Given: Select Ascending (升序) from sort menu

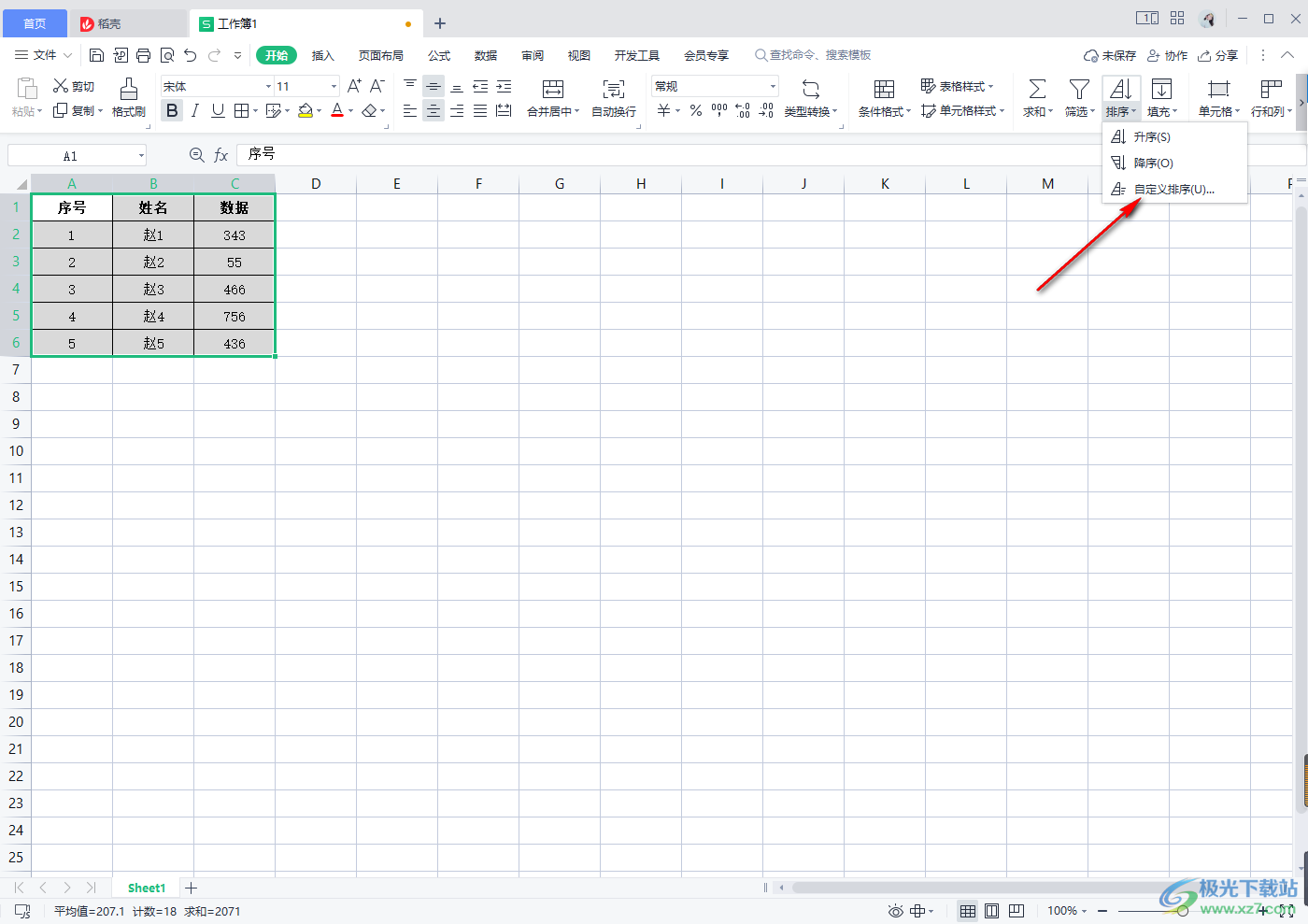Looking at the screenshot, I should 1174,136.
